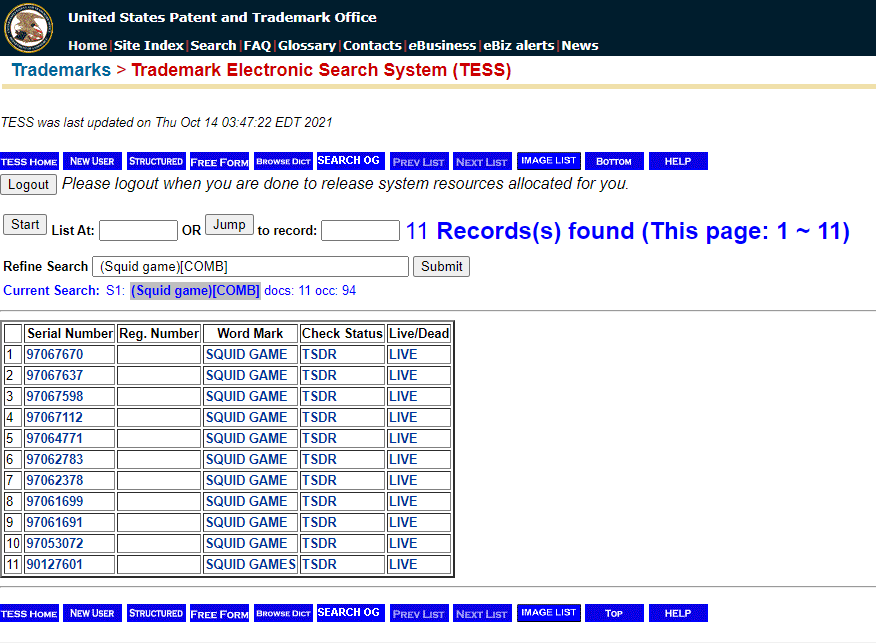876x643 pixels.
Task: Open serial number 97061691
Action: point(55,522)
